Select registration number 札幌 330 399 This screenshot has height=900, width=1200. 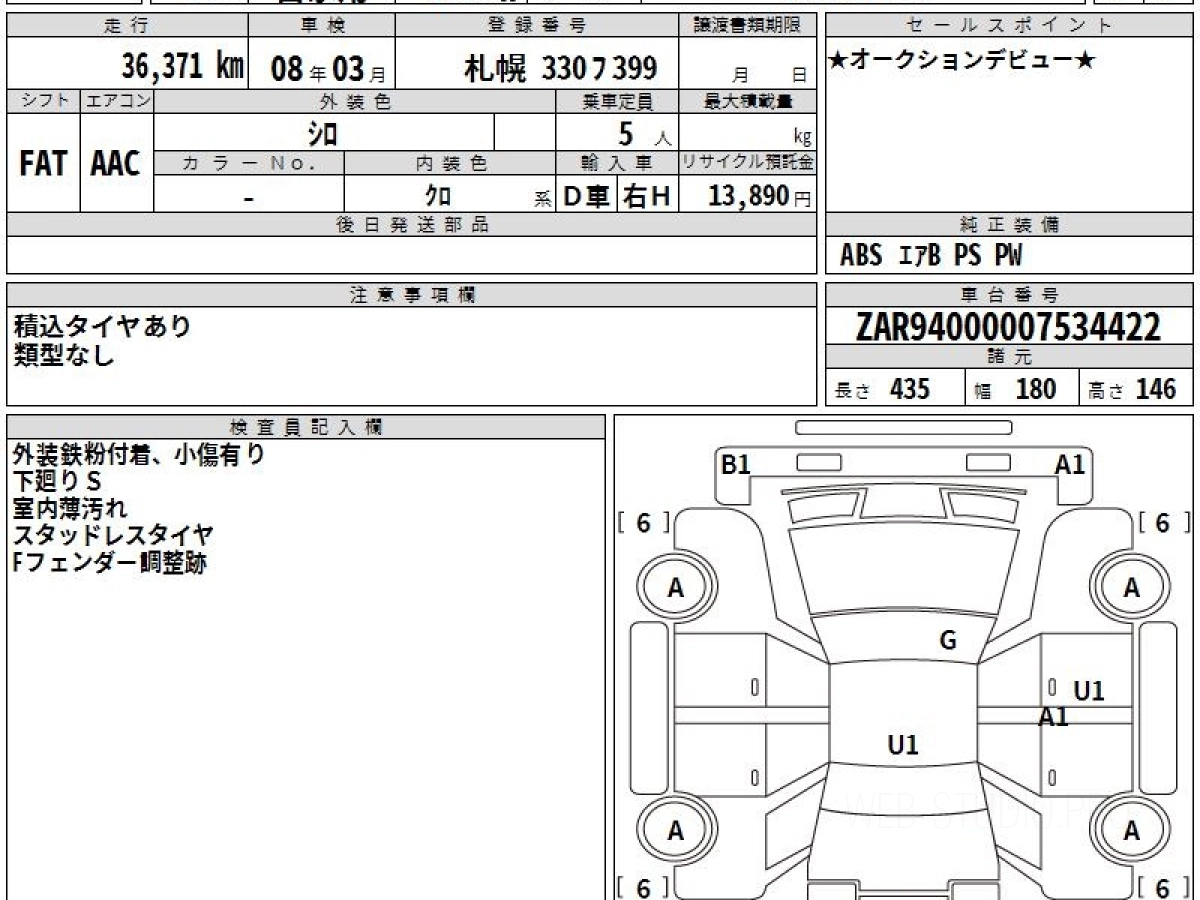[x=560, y=68]
